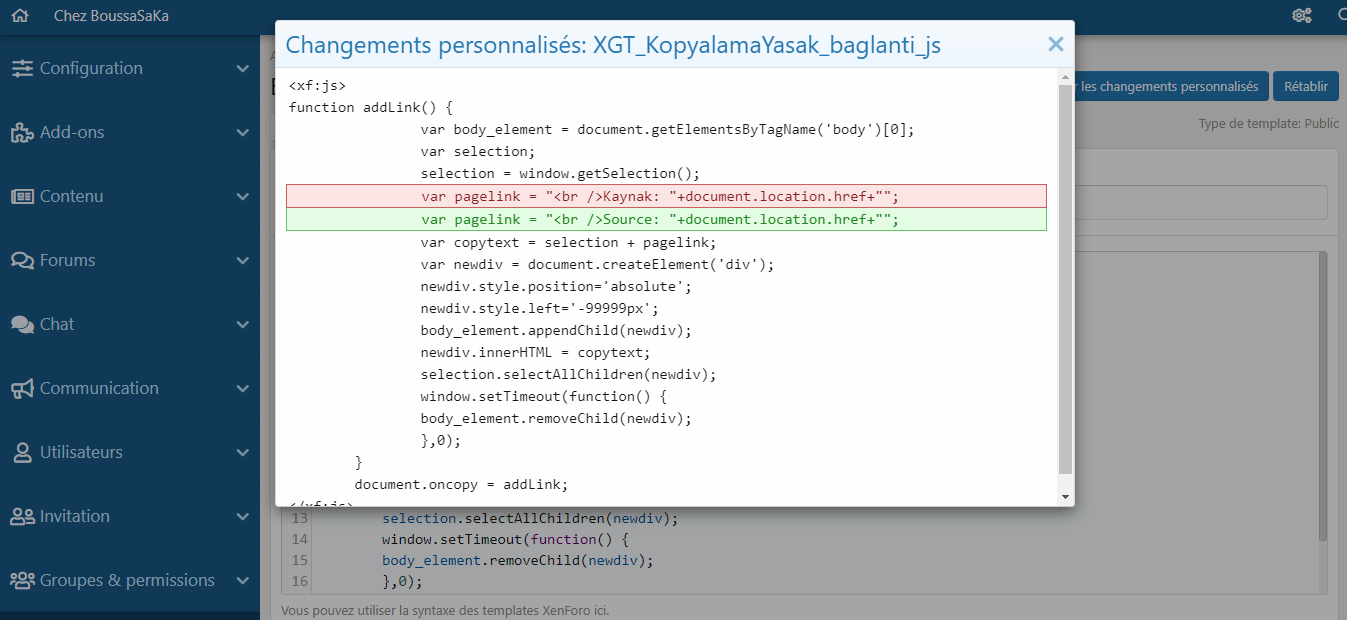Image resolution: width=1347 pixels, height=620 pixels.
Task: Click the Communication megaphone icon
Action: coord(22,388)
